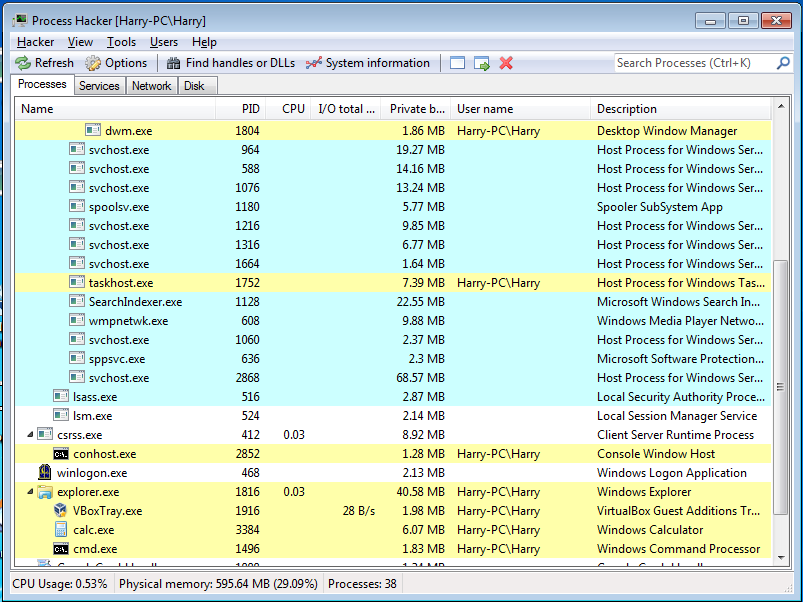803x602 pixels.
Task: Select svchost.exe with PID 1060
Action: pyautogui.click(x=393, y=340)
